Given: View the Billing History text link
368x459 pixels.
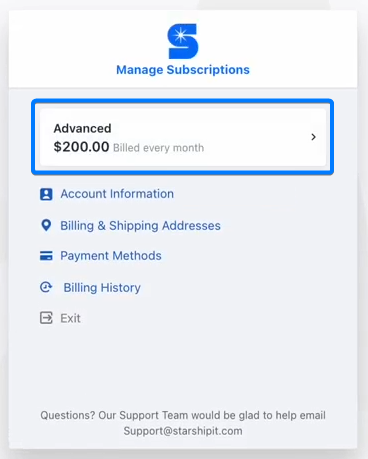Looking at the screenshot, I should (102, 287).
